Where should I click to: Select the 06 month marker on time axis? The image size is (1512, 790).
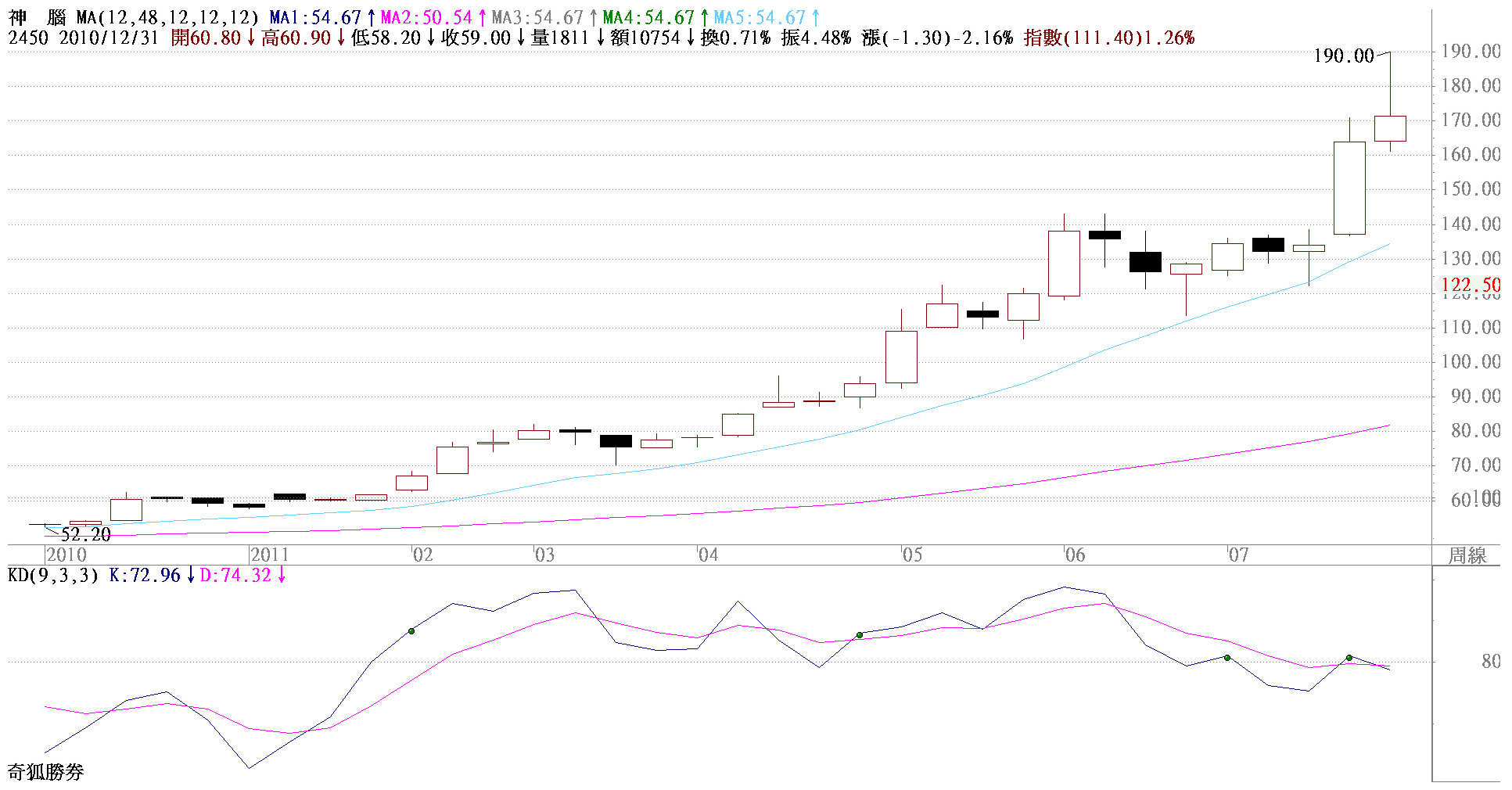coord(1075,555)
